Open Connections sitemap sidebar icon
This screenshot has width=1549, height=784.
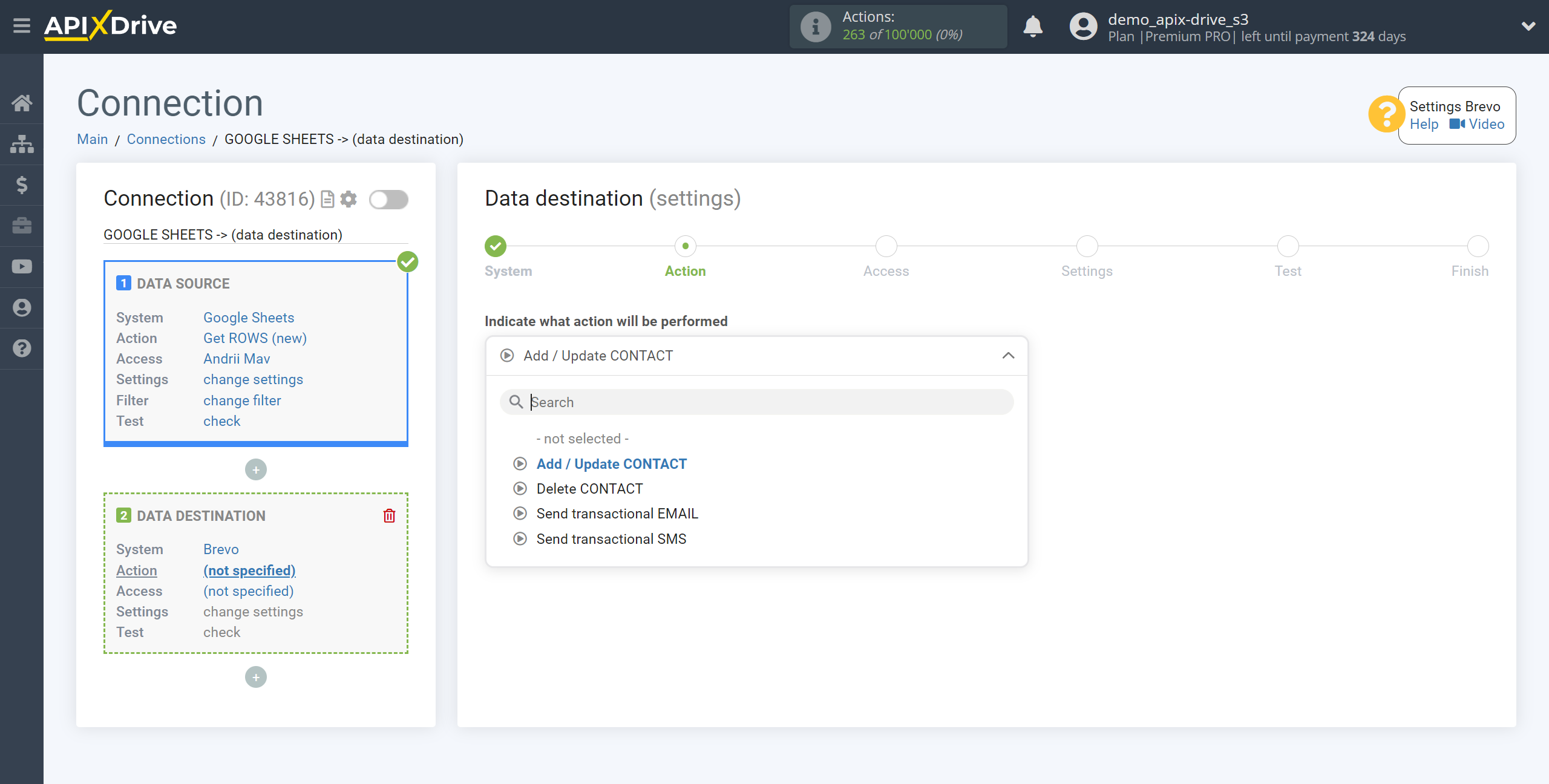[x=22, y=144]
